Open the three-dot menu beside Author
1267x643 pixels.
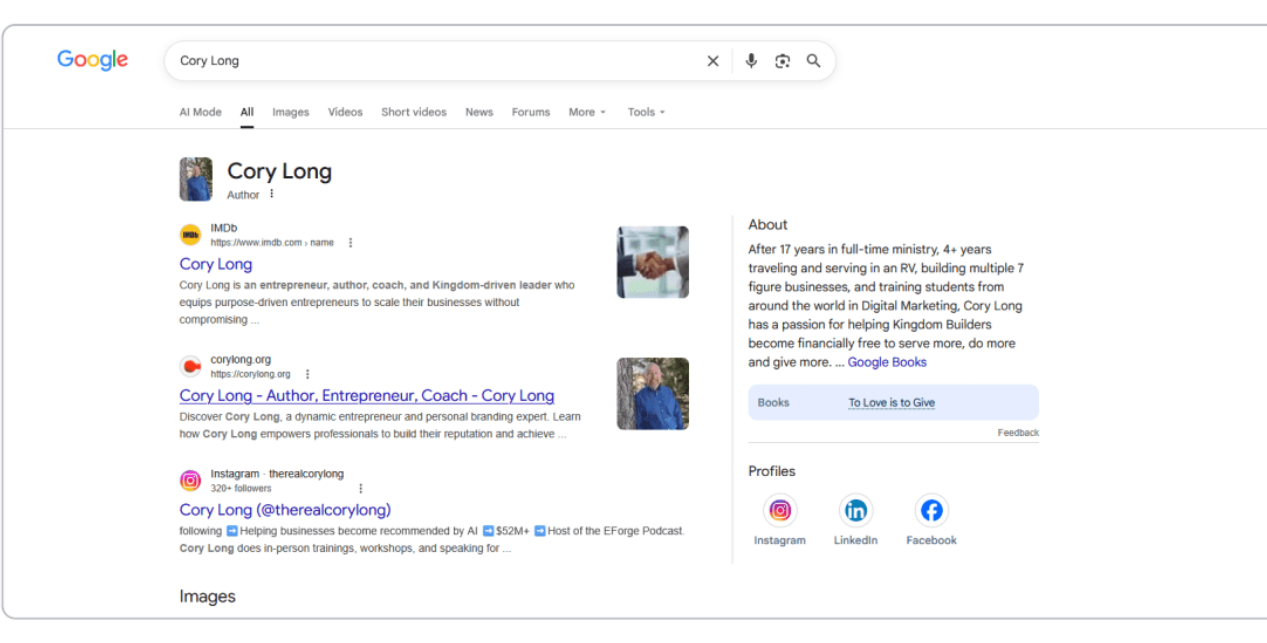pos(271,194)
